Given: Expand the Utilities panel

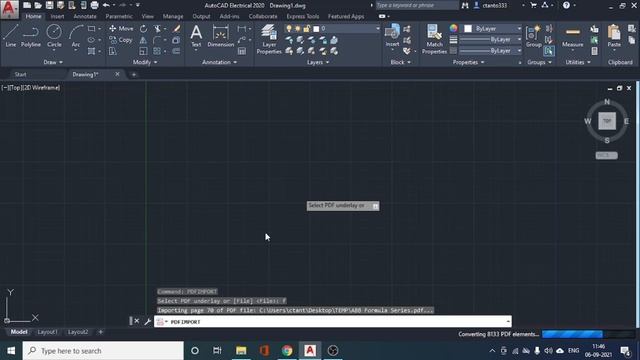Looking at the screenshot, I should [578, 62].
